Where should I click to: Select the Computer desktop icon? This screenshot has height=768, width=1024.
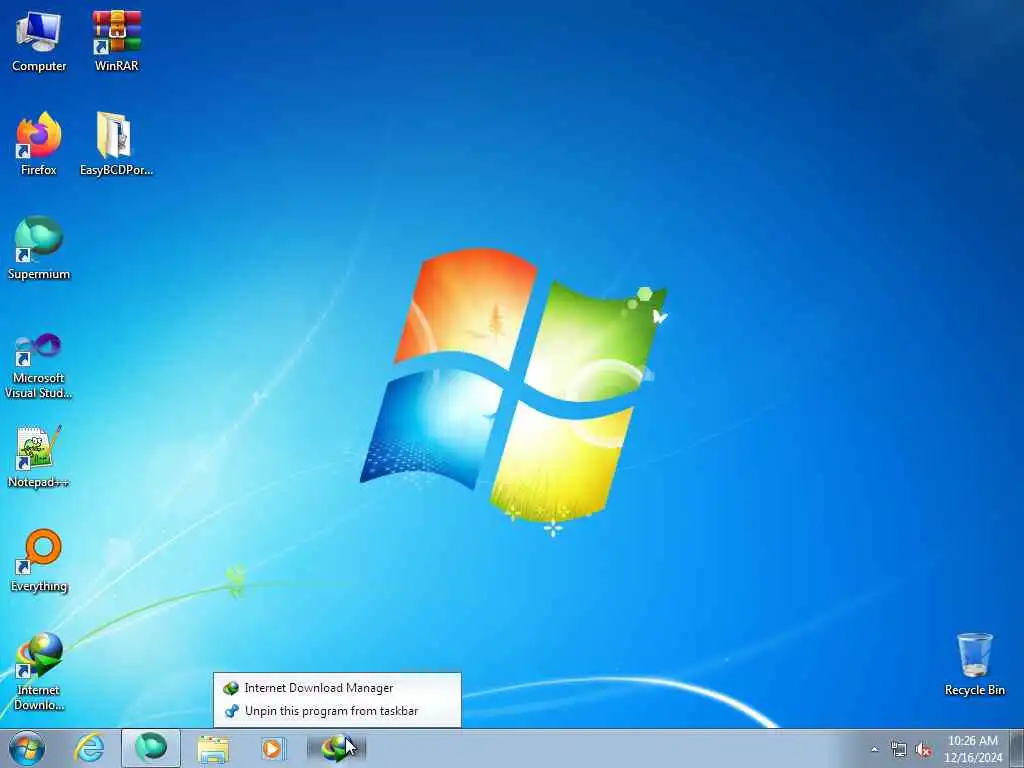(39, 40)
